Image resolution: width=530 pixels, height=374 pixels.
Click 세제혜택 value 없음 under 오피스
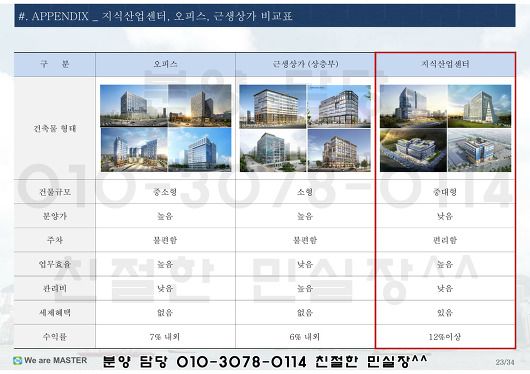pos(165,312)
